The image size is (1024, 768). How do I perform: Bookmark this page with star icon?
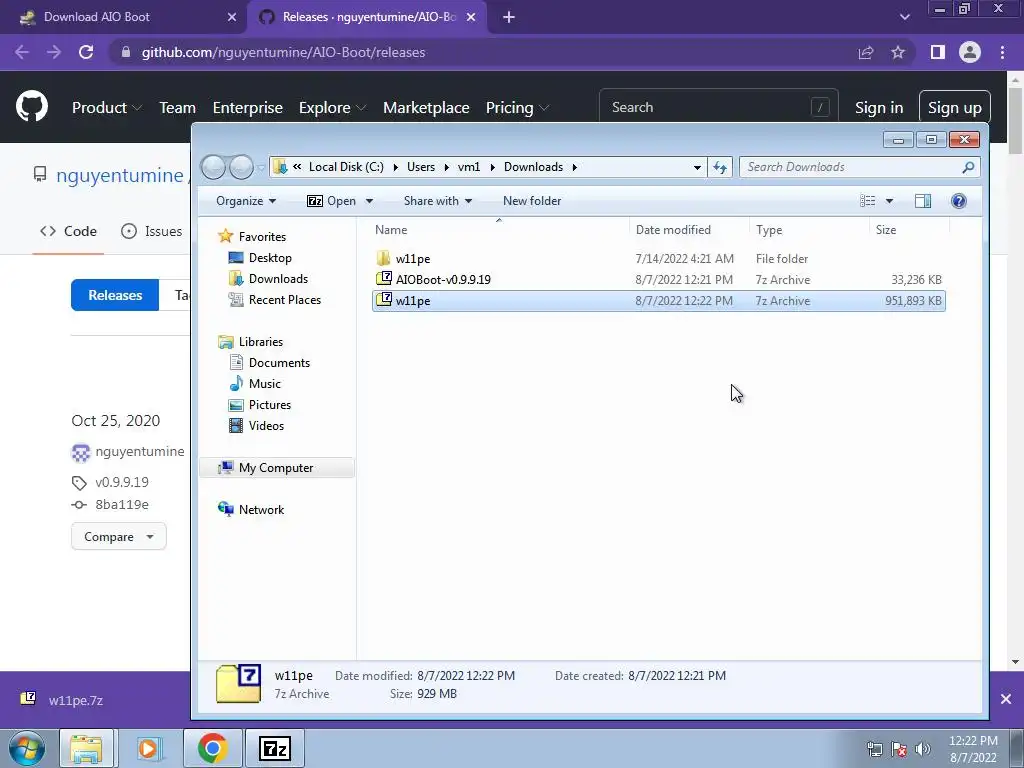point(898,52)
